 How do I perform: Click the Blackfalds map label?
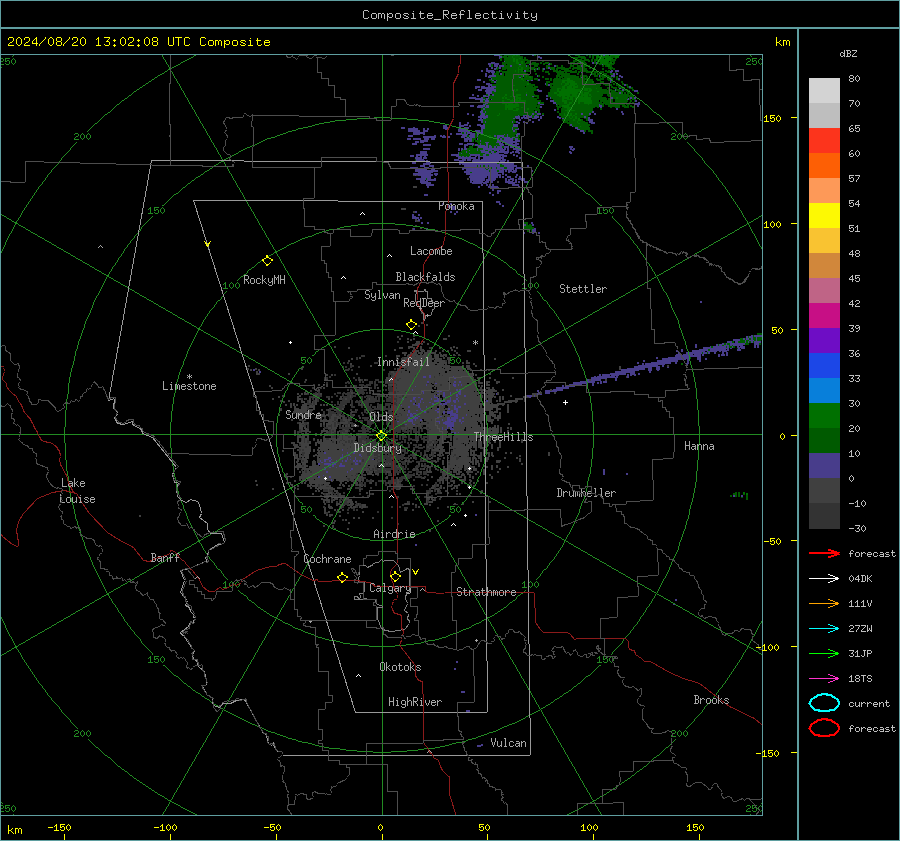click(x=425, y=277)
